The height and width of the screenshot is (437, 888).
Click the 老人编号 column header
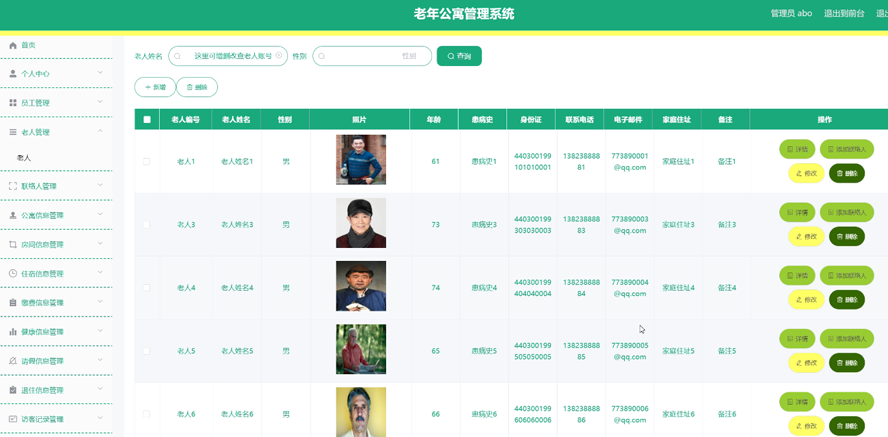tap(186, 119)
